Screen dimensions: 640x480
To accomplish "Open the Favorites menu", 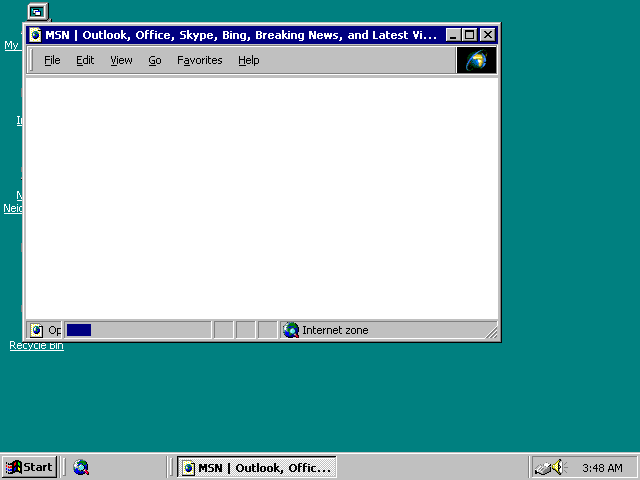I will [200, 60].
